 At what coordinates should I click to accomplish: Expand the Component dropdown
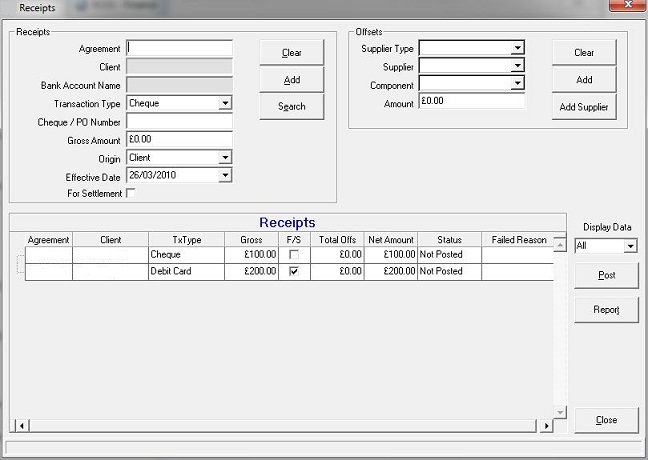[517, 85]
